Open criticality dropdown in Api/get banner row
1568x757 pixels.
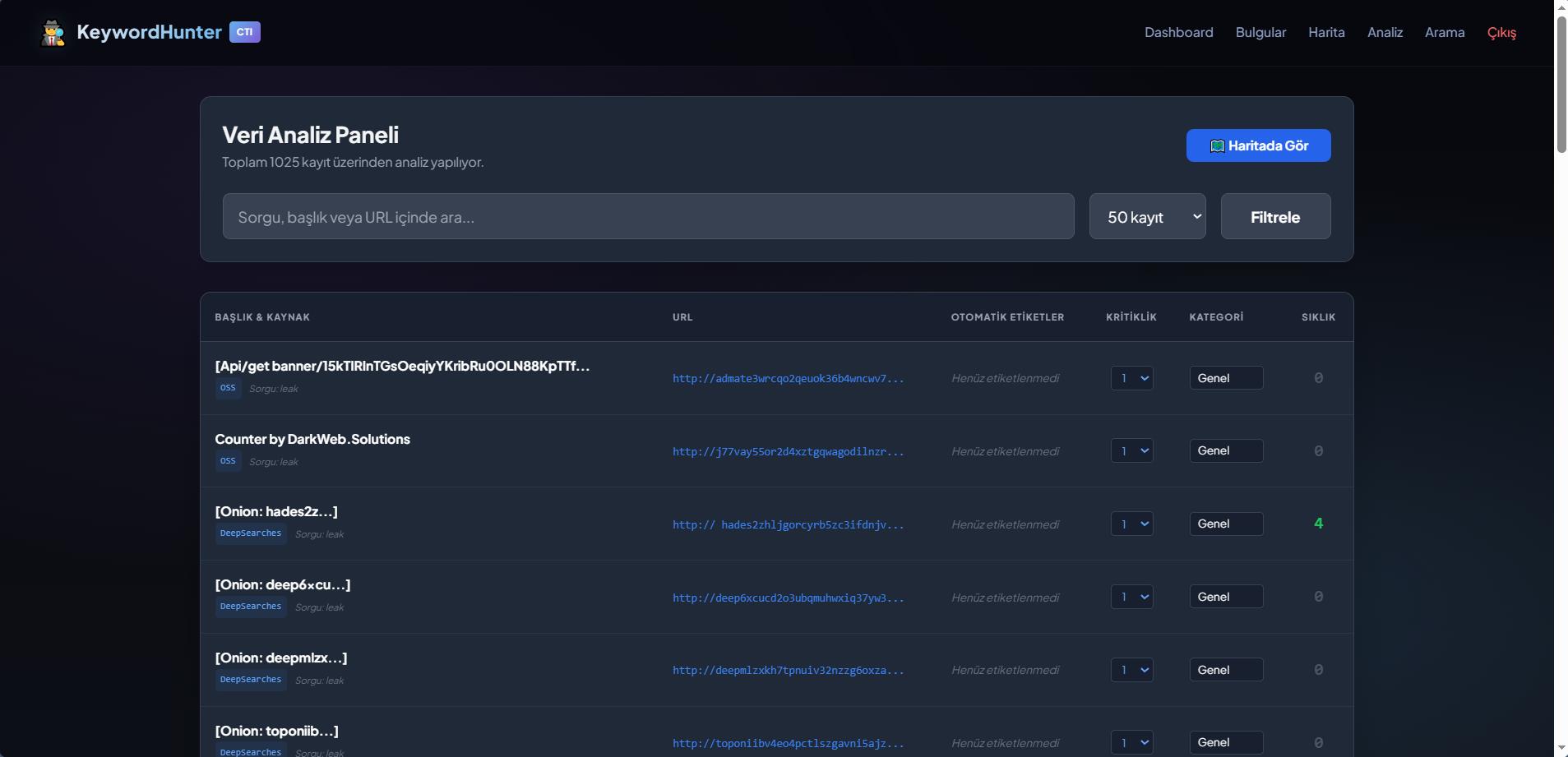pos(1131,378)
